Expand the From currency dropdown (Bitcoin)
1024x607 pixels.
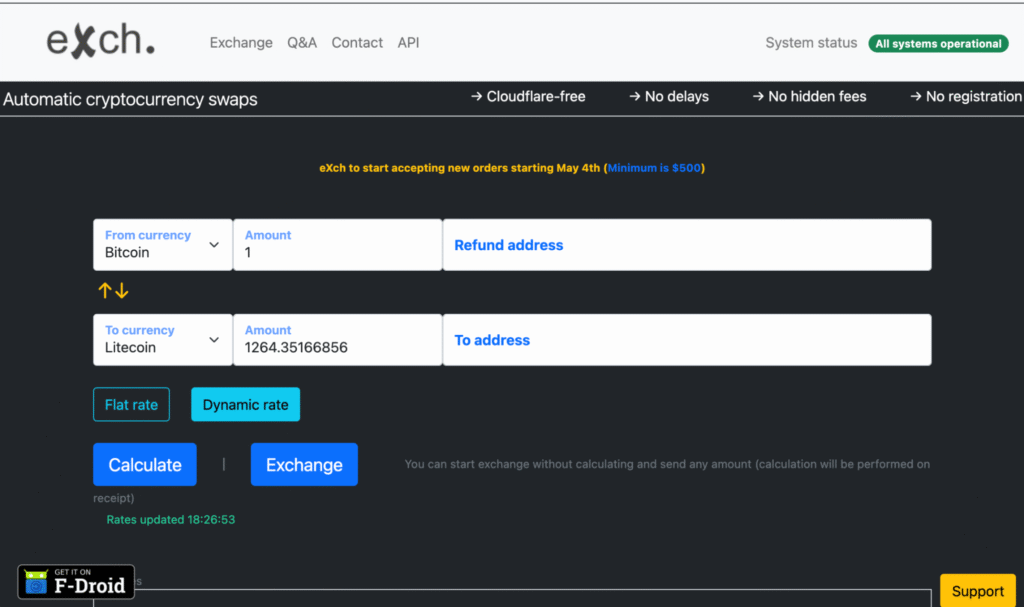[x=163, y=244]
